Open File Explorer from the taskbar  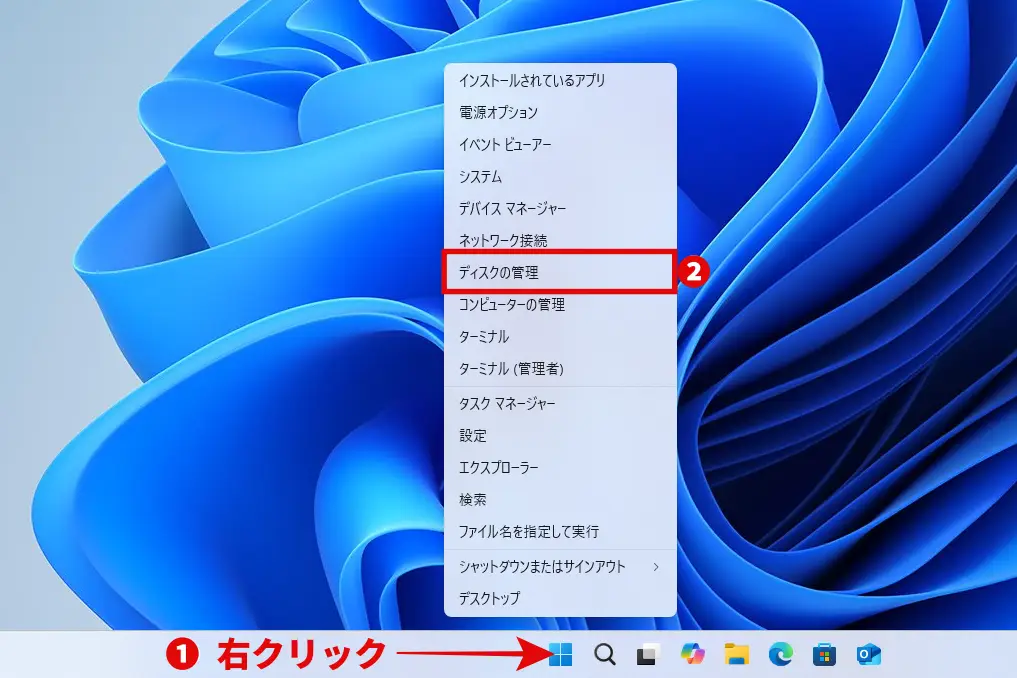click(737, 655)
